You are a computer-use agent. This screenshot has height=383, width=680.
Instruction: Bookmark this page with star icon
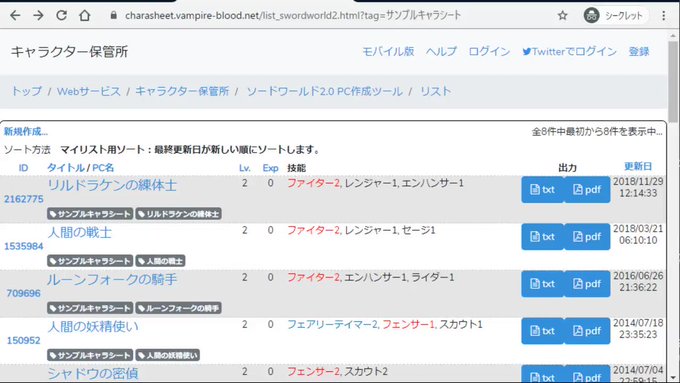tap(562, 16)
